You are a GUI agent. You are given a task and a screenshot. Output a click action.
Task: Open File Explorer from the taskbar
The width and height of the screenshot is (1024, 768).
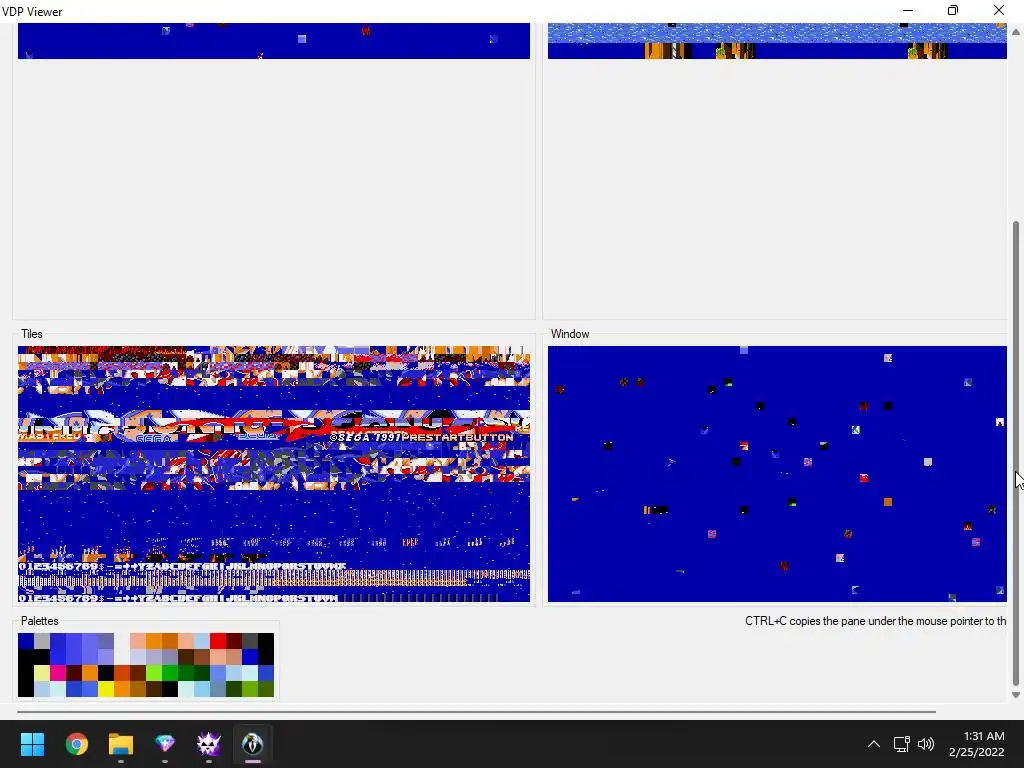121,744
